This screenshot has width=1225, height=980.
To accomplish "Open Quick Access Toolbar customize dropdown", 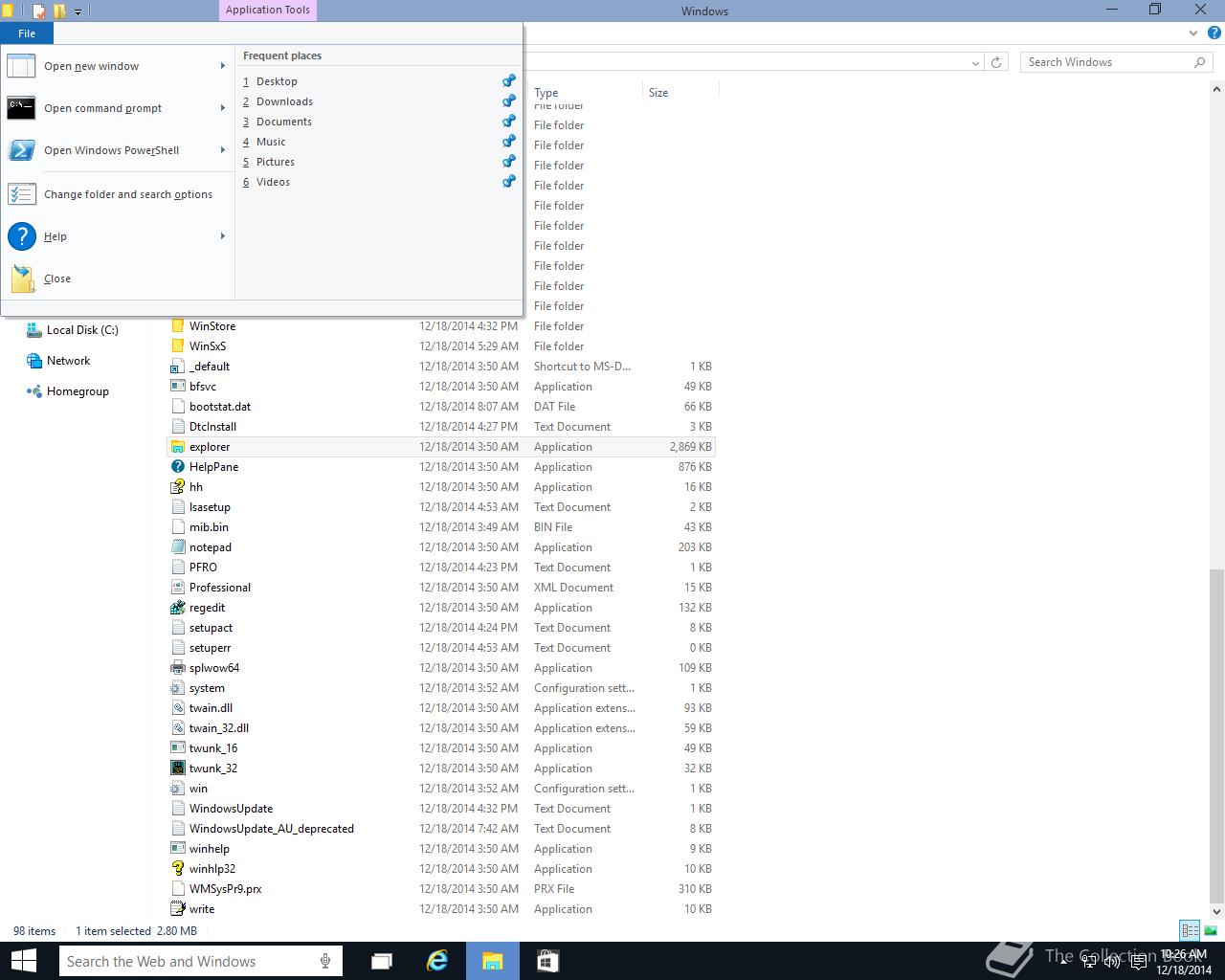I will (x=78, y=11).
